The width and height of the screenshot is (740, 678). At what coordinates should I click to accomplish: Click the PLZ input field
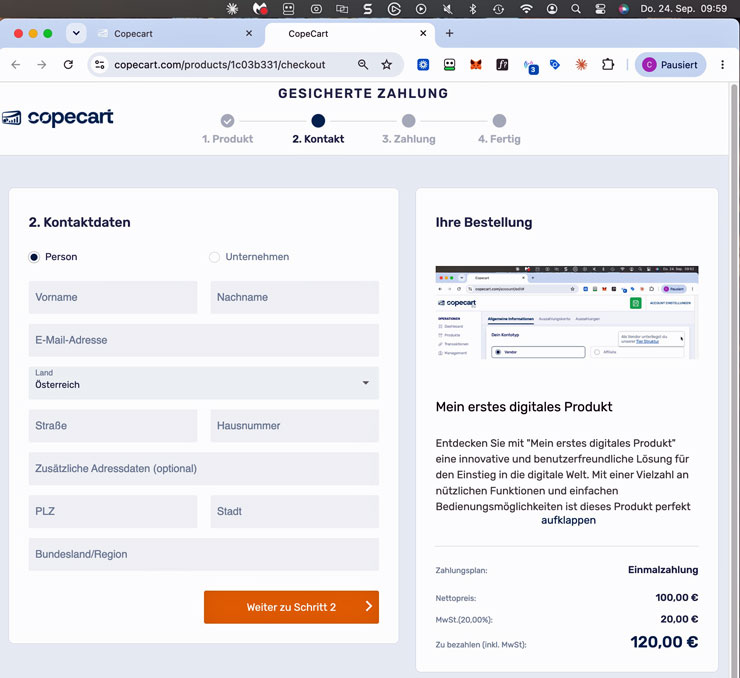tap(113, 511)
